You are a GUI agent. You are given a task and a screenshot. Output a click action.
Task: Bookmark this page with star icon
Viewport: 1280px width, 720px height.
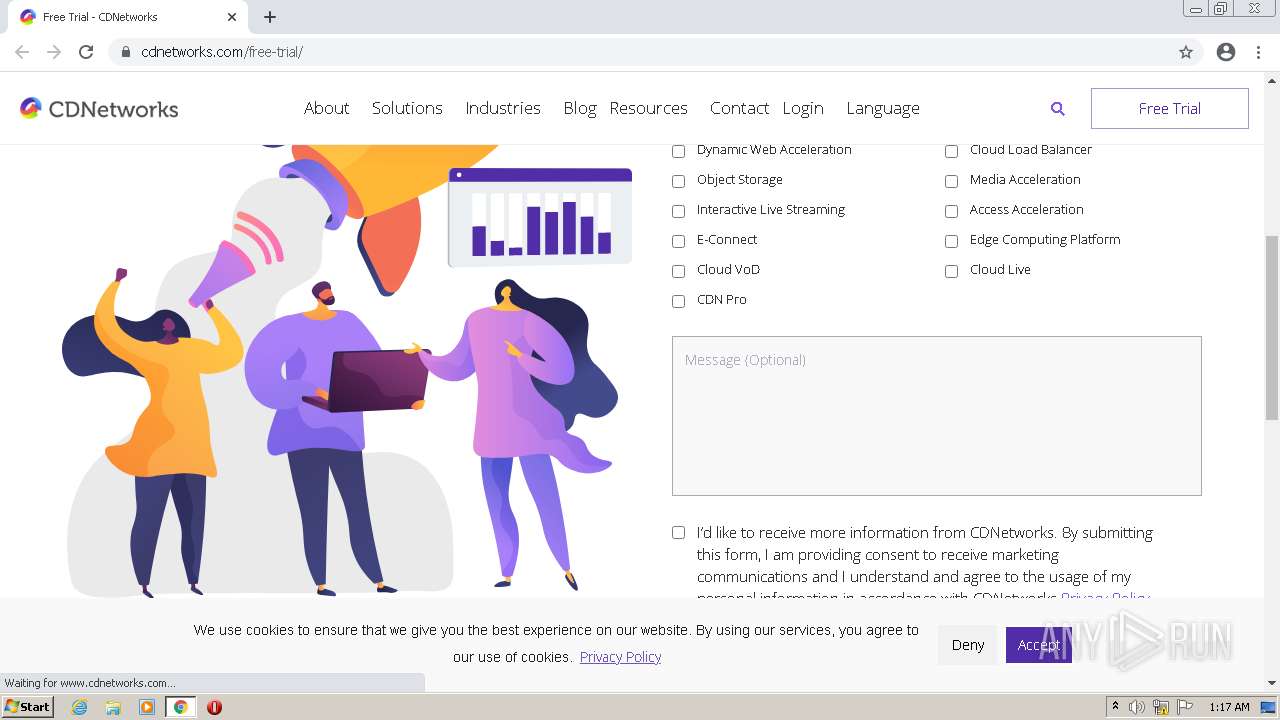click(1186, 52)
